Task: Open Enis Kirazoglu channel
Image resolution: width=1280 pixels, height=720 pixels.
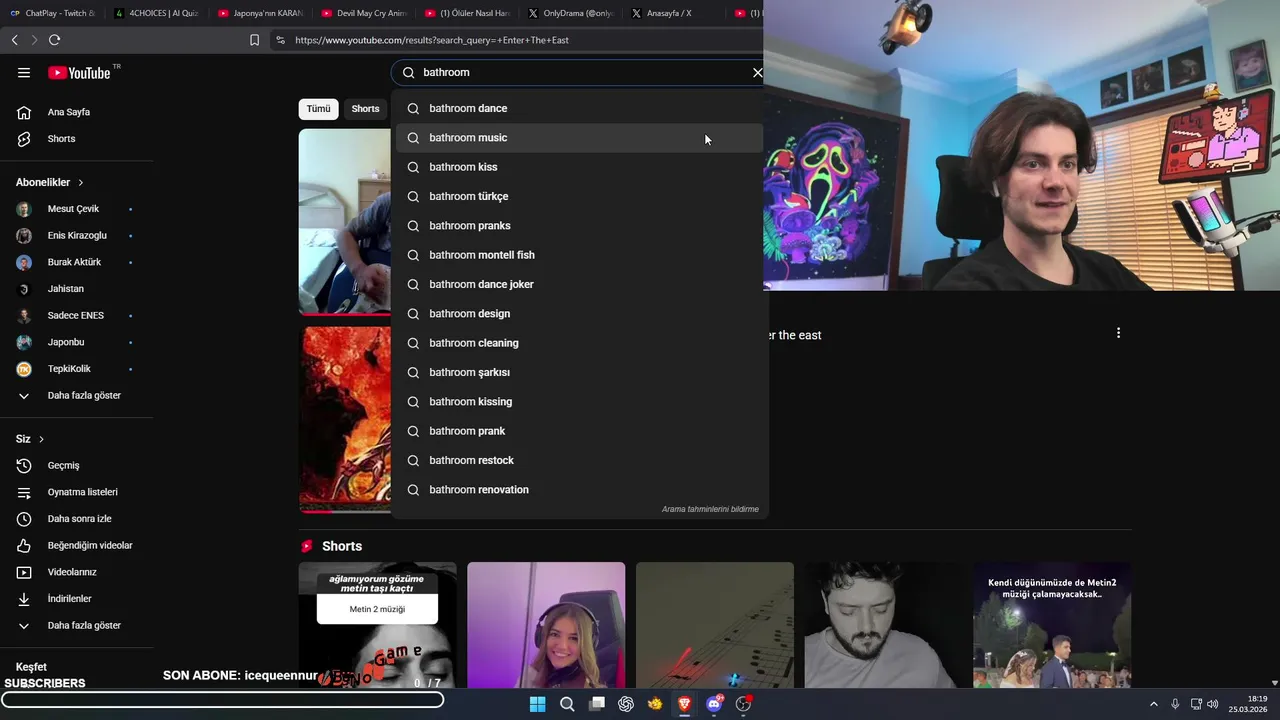Action: (x=76, y=236)
